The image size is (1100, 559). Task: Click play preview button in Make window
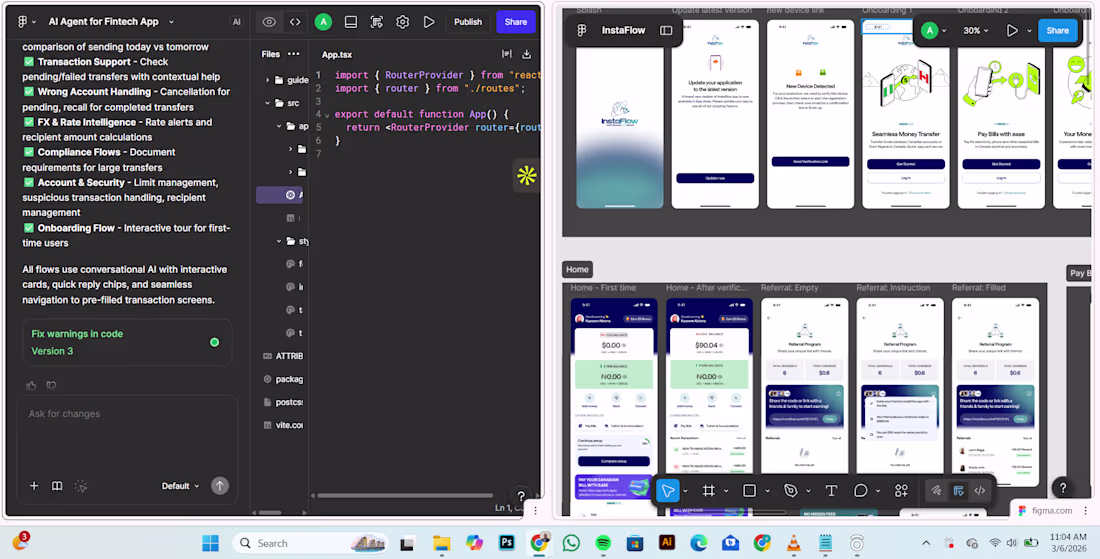429,22
